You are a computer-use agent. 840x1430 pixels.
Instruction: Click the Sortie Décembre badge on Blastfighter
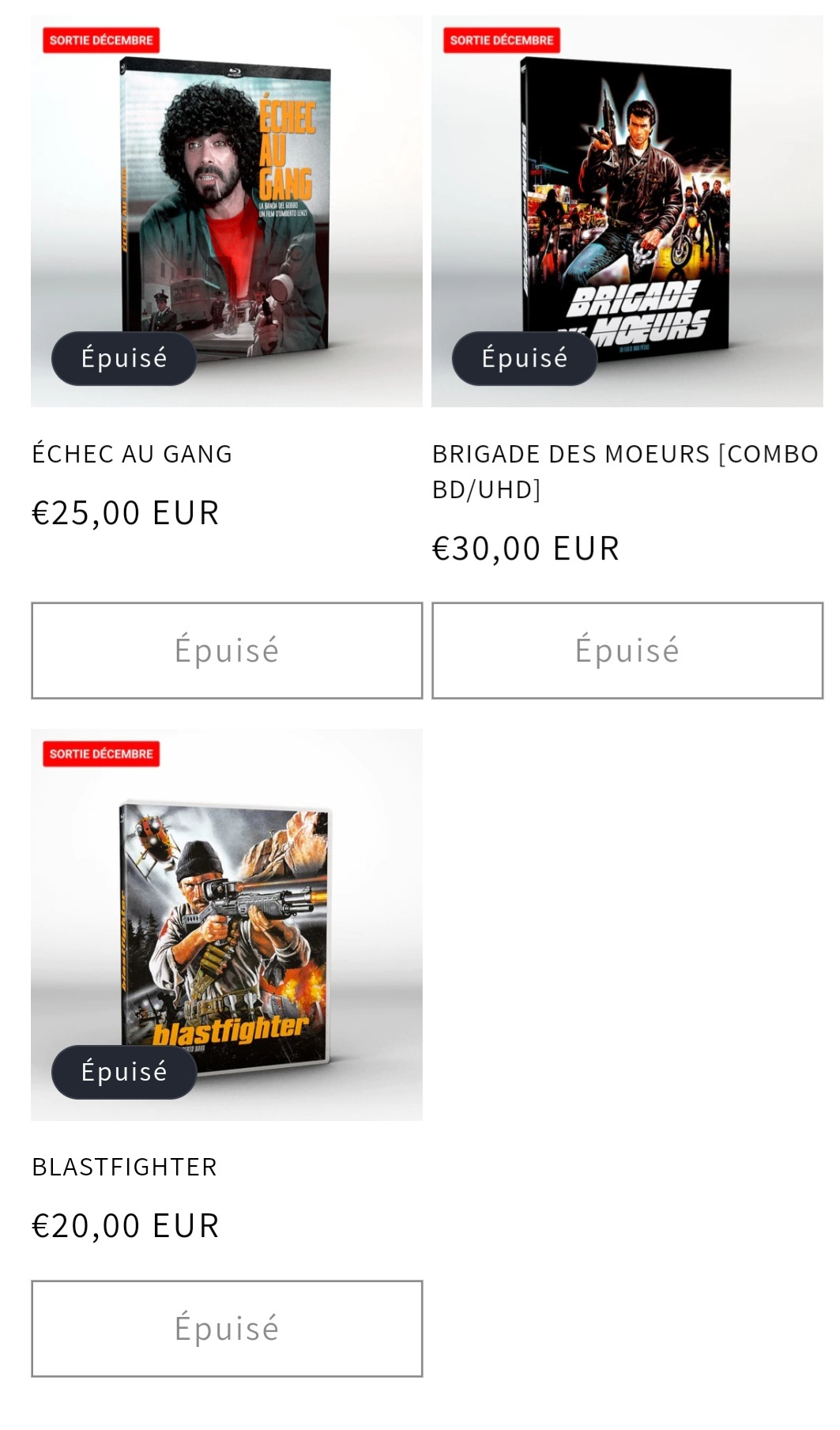tap(101, 754)
